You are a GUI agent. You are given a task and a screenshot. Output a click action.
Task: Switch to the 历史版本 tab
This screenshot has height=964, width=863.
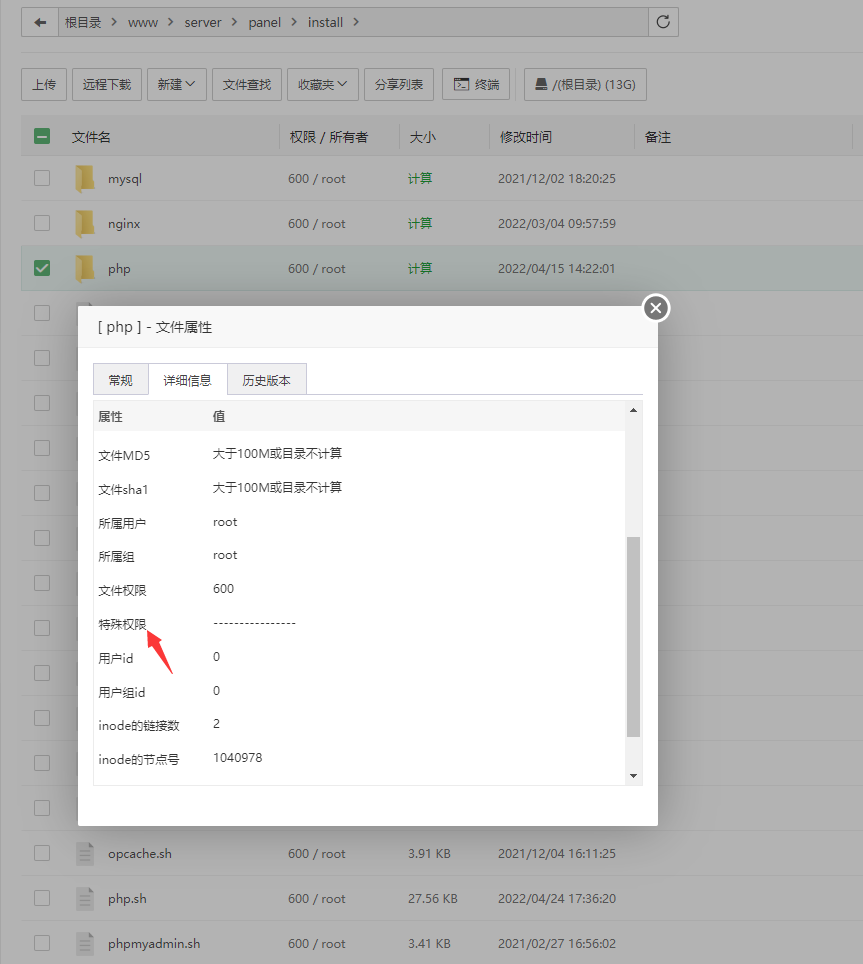pos(266,380)
